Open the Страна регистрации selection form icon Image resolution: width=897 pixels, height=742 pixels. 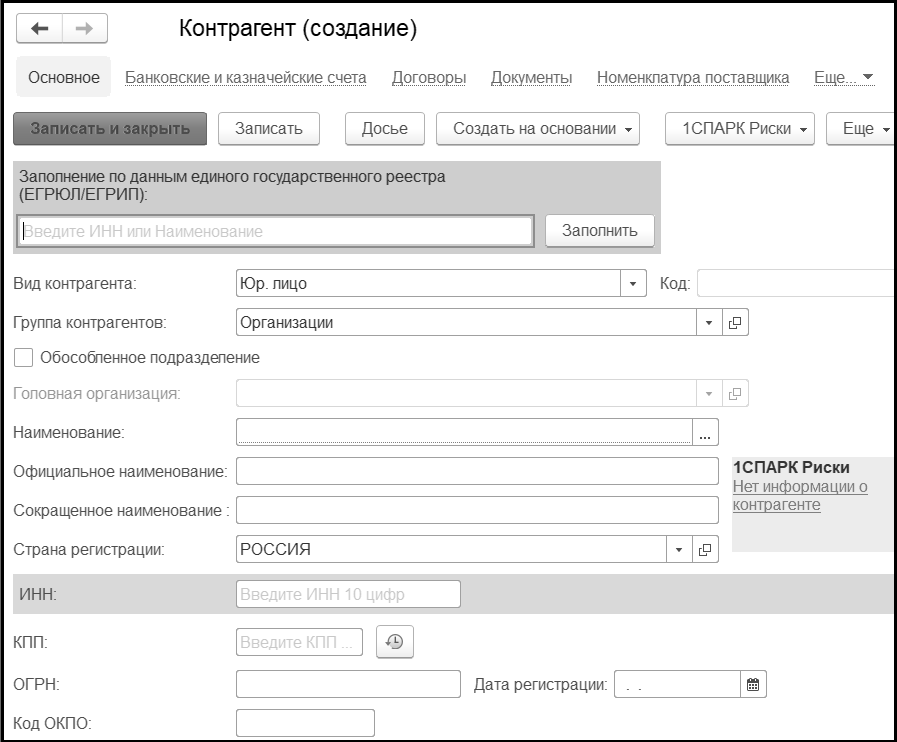pyautogui.click(x=705, y=550)
